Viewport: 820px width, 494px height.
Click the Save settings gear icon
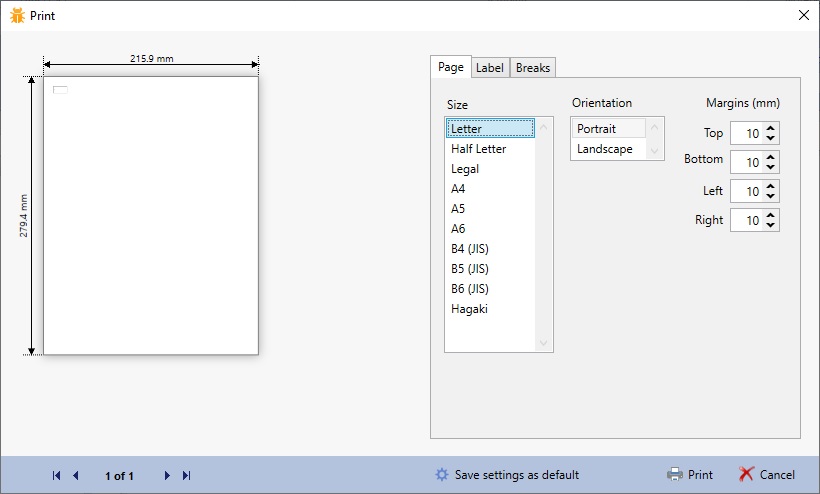[x=442, y=475]
